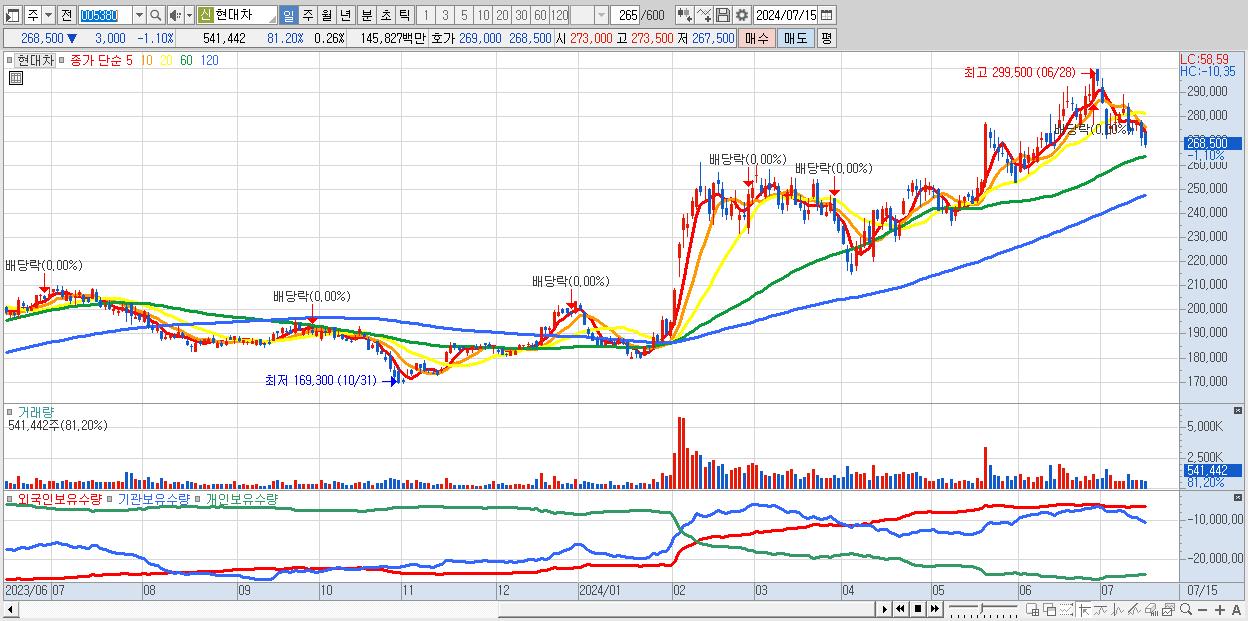Select the yearly (년) chart period
This screenshot has height=621, width=1248.
(345, 15)
